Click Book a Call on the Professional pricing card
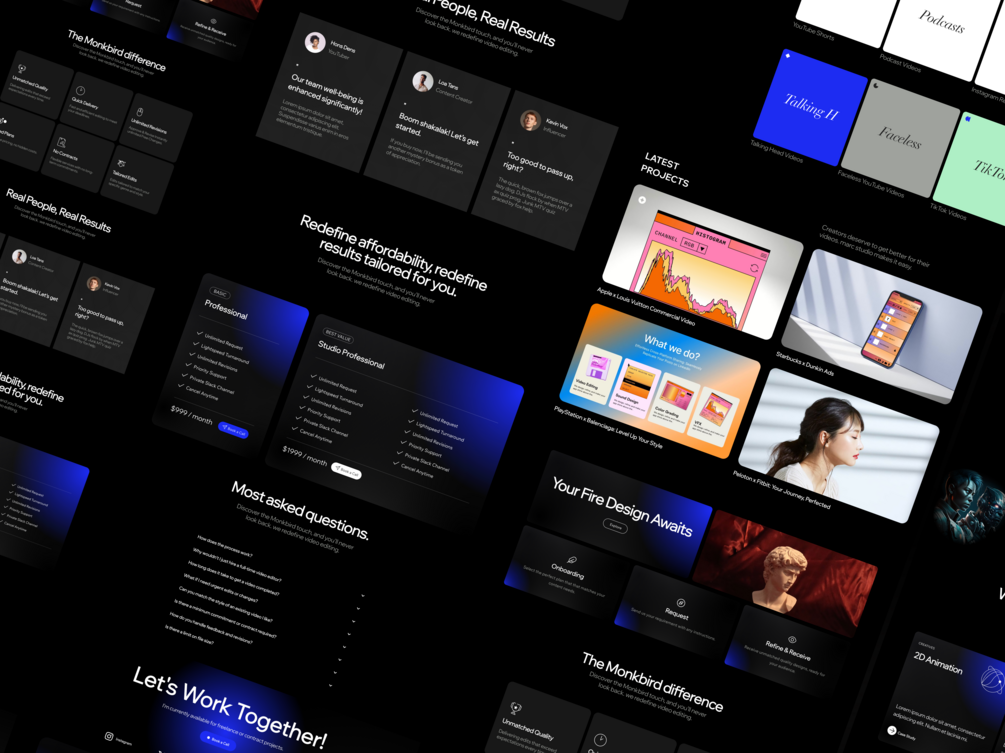This screenshot has height=753, width=1005. [234, 429]
